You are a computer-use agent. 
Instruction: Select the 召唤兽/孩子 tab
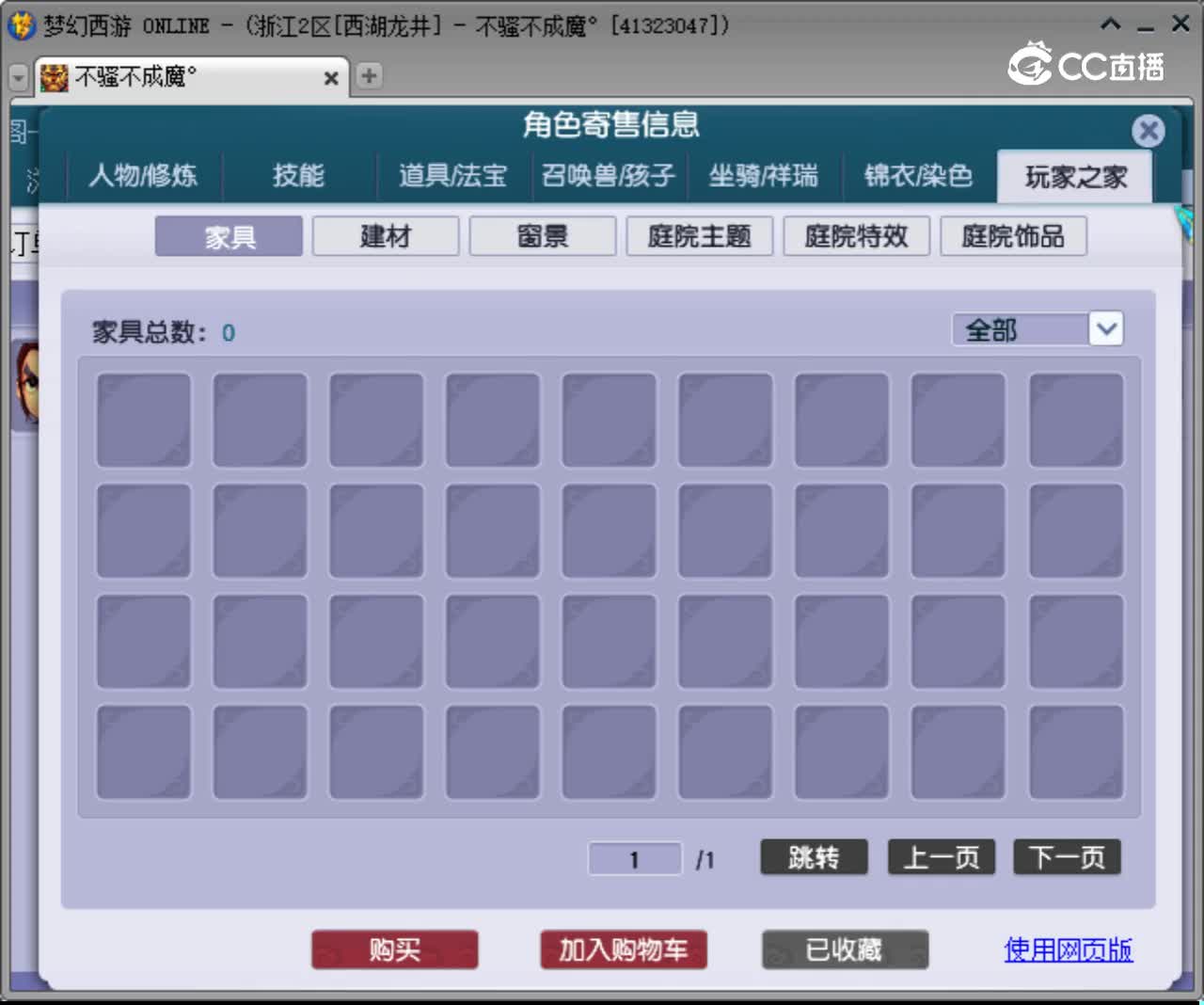(x=609, y=176)
